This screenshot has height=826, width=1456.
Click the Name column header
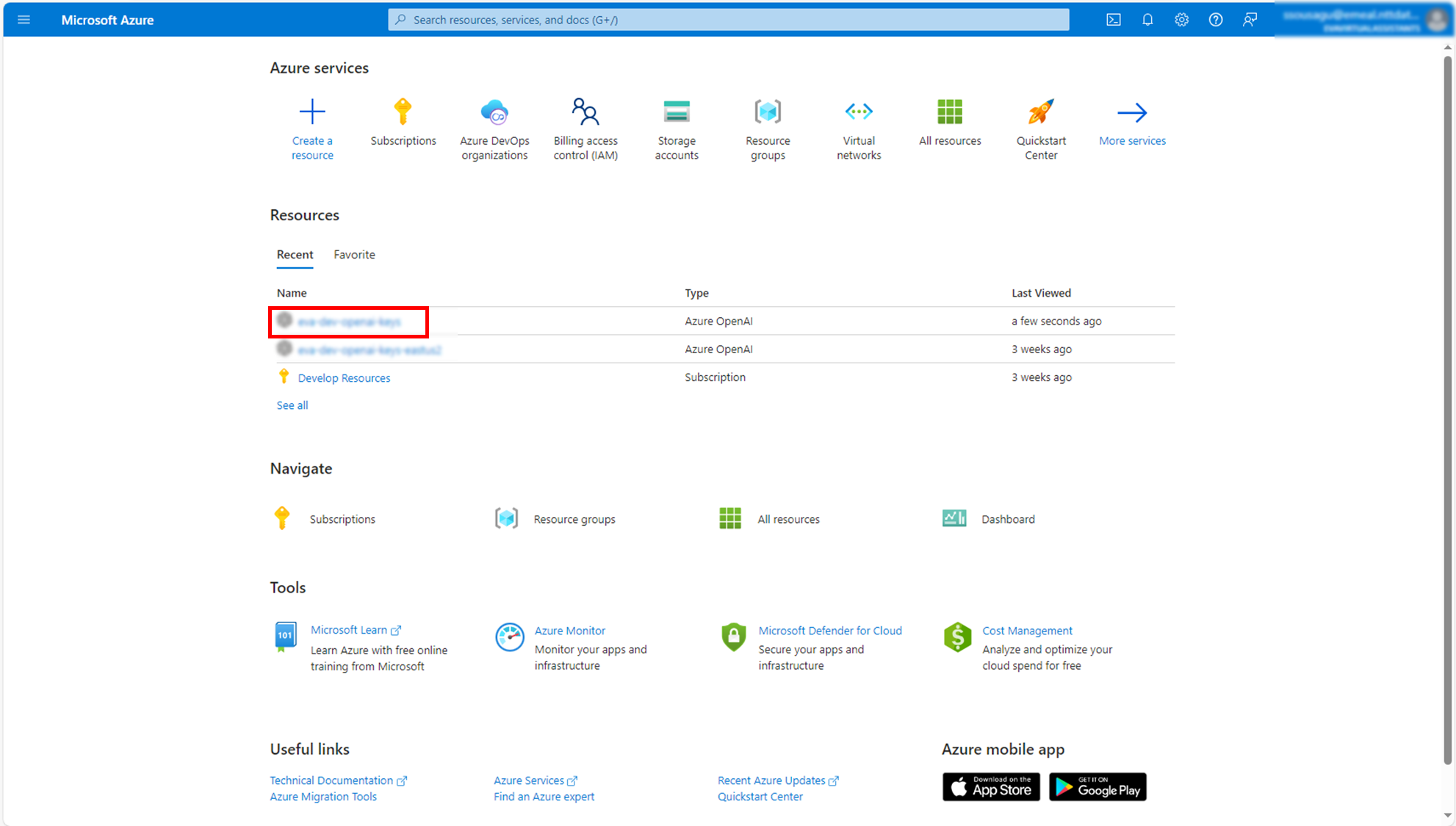tap(292, 293)
